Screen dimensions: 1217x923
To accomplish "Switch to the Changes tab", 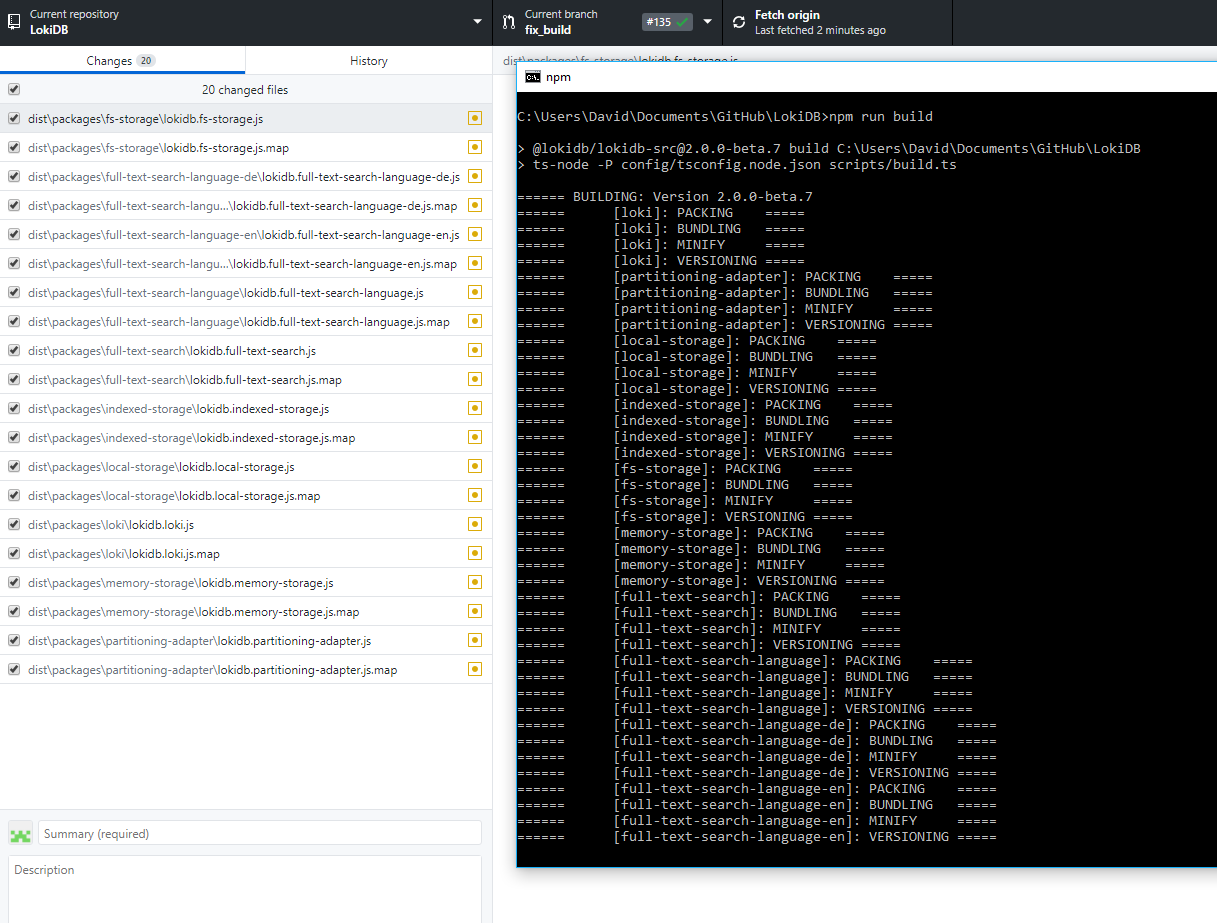I will pyautogui.click(x=122, y=60).
